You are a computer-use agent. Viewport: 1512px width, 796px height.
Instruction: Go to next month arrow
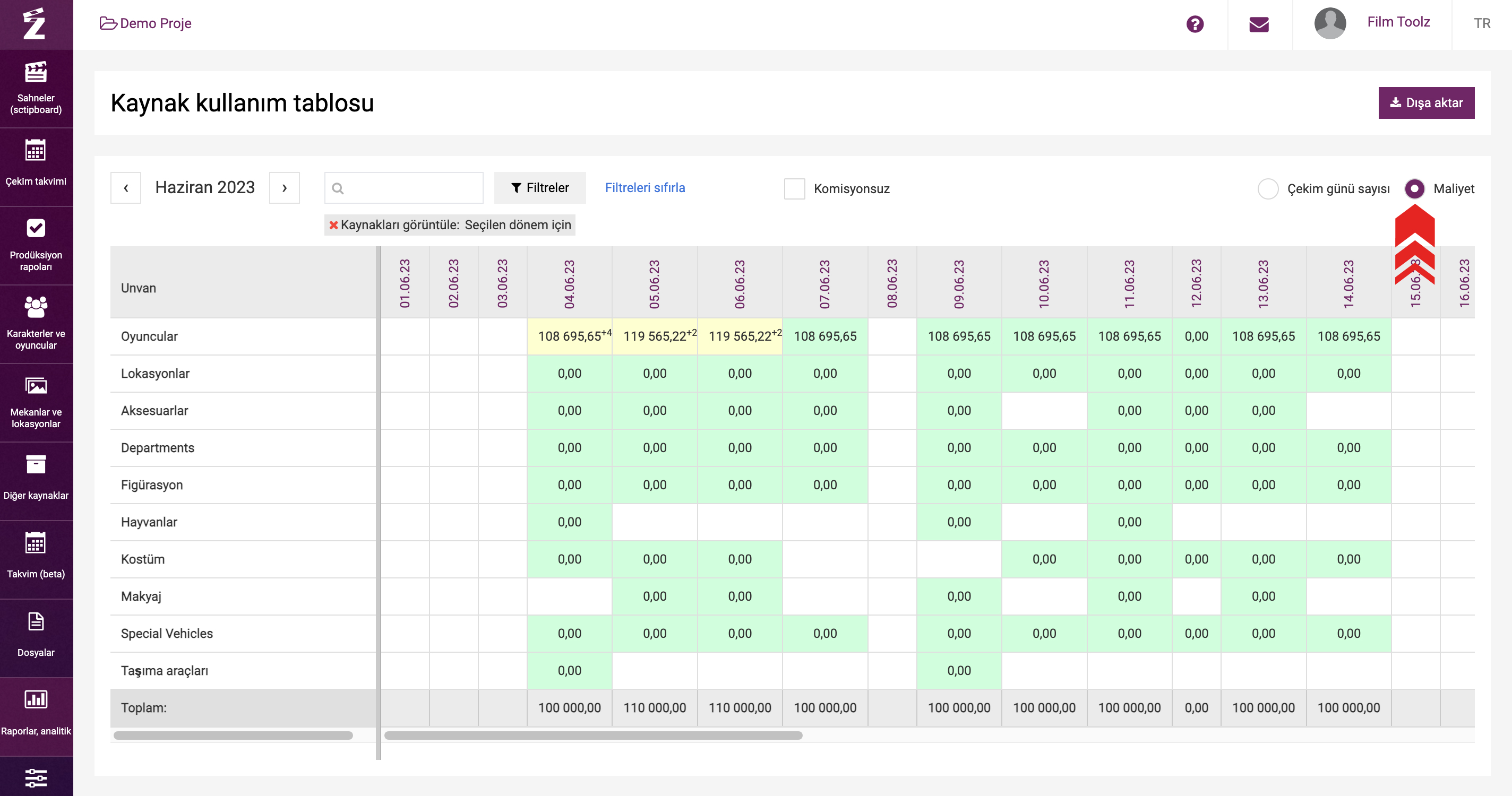click(285, 188)
